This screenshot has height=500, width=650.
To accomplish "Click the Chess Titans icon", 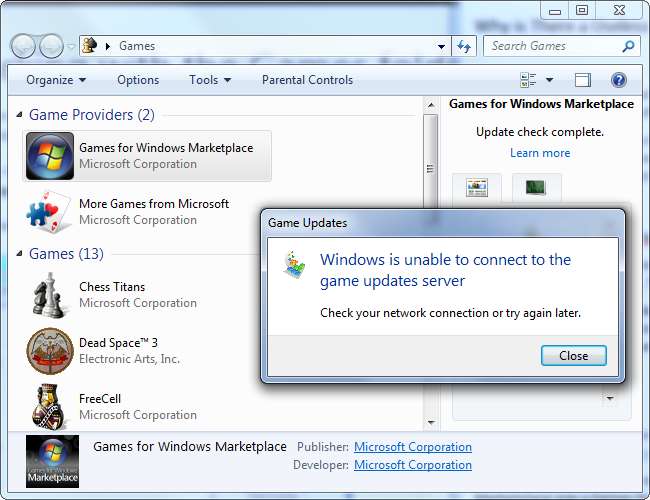I will (49, 295).
